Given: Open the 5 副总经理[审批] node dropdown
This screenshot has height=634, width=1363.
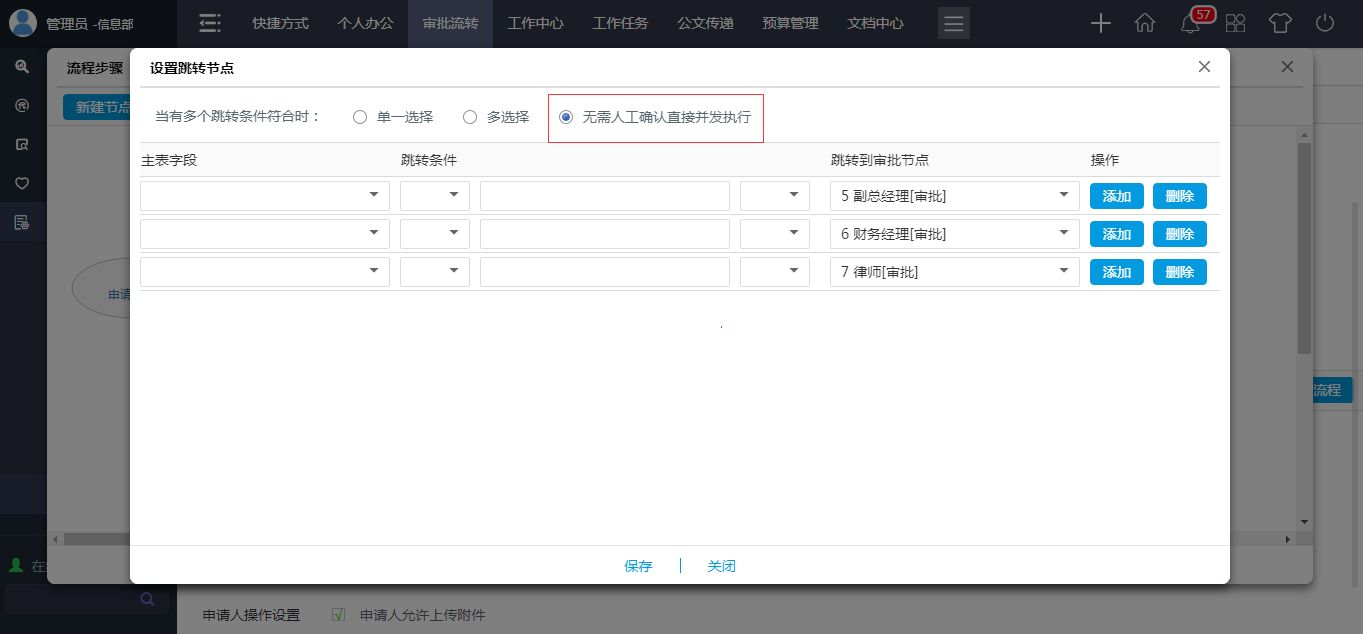Looking at the screenshot, I should click(954, 196).
